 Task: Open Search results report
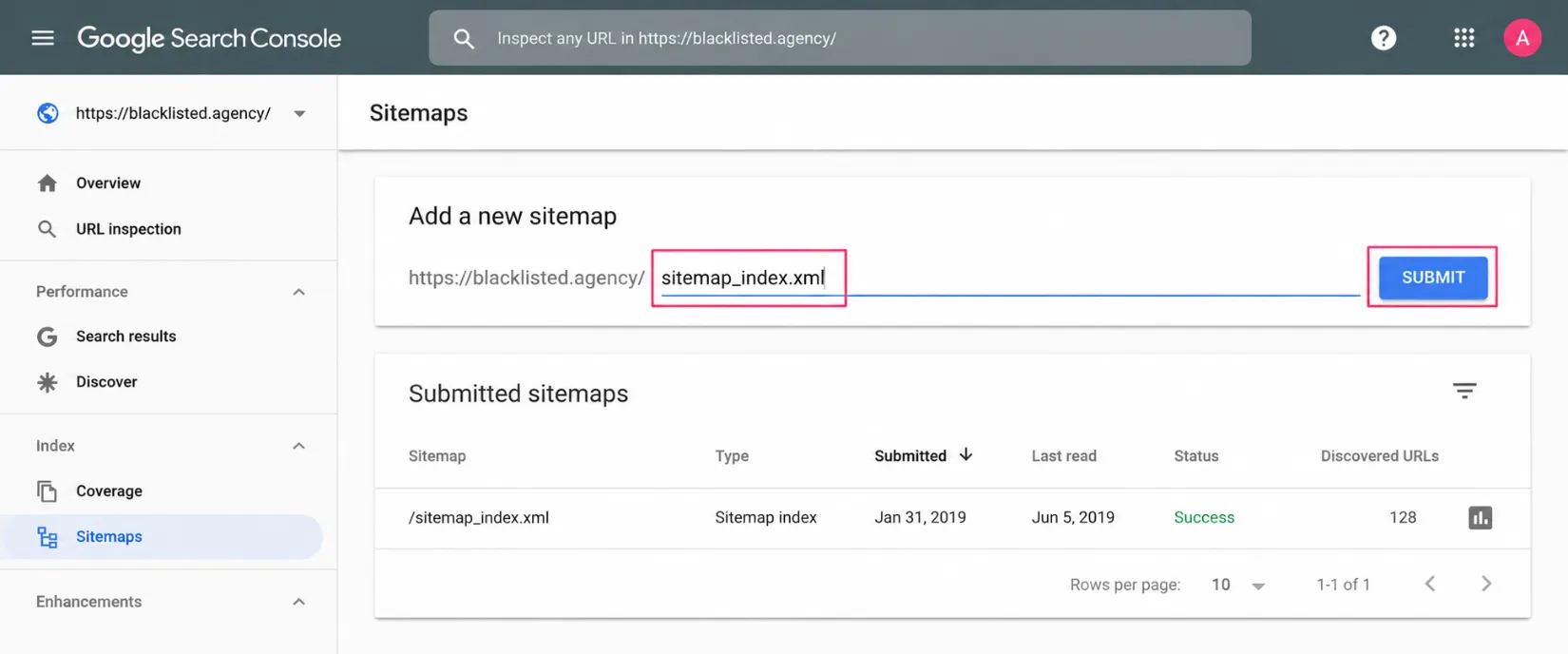point(125,337)
